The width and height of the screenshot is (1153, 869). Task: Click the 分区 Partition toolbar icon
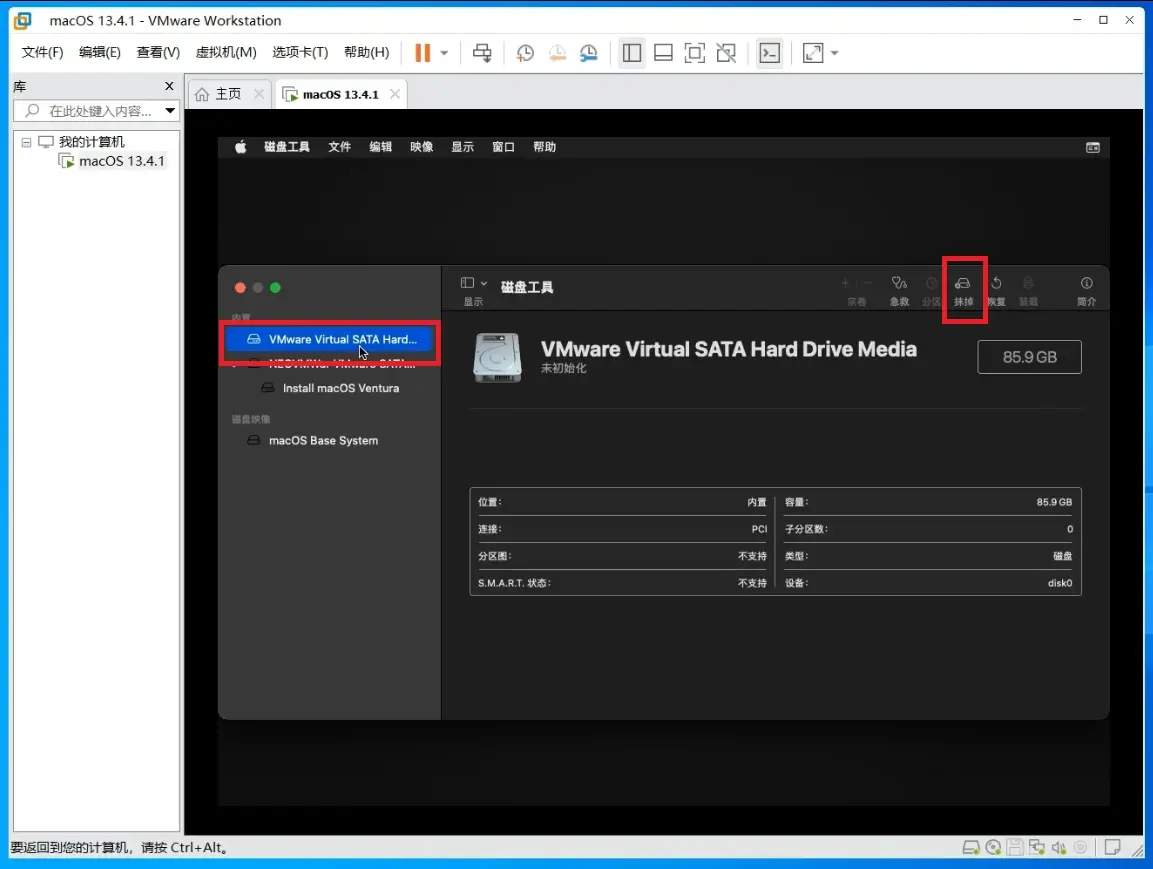(932, 290)
